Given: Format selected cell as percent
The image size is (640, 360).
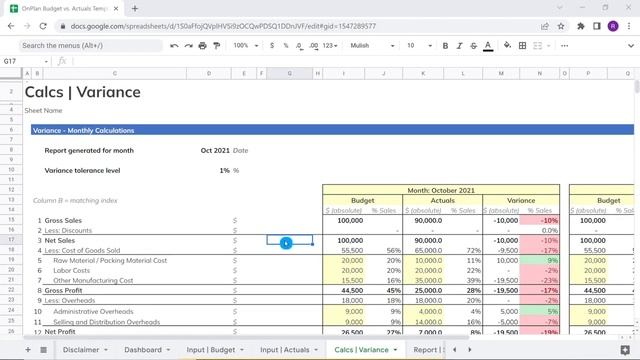Looking at the screenshot, I should (x=286, y=46).
